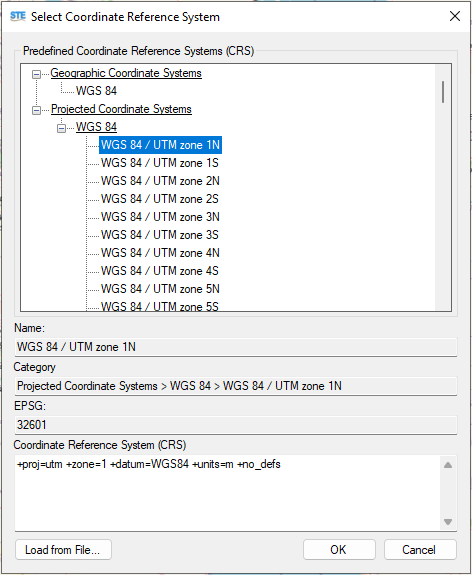This screenshot has height=575, width=472.
Task: Click the tree list vertical scrollbar thumb
Action: pos(443,92)
